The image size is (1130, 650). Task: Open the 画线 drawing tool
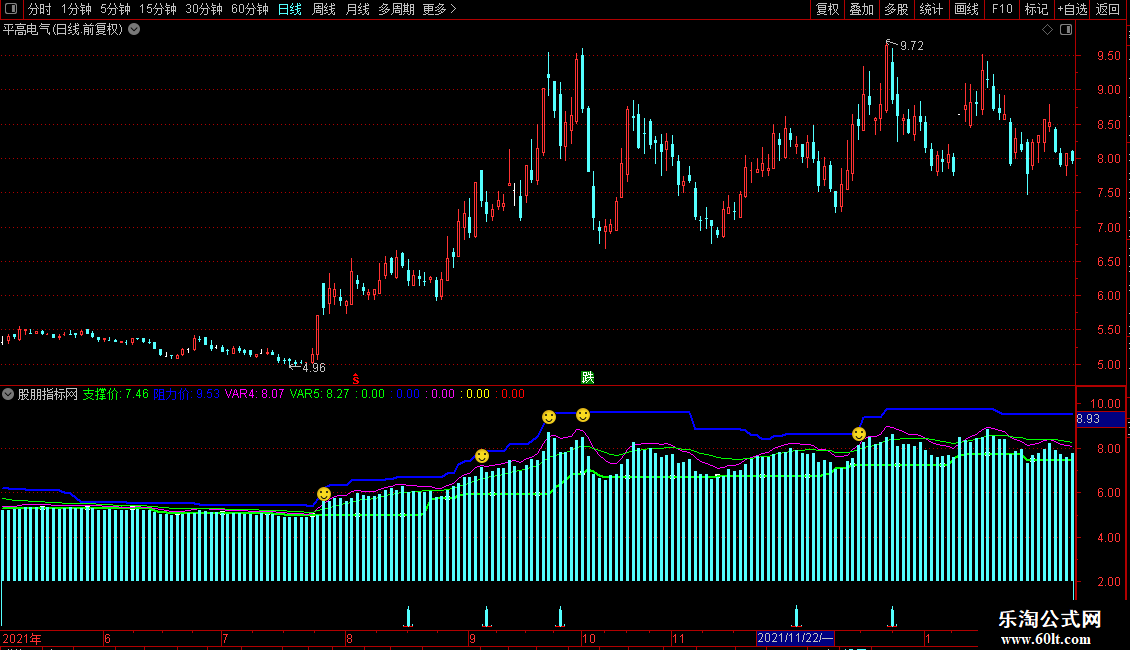click(x=966, y=9)
